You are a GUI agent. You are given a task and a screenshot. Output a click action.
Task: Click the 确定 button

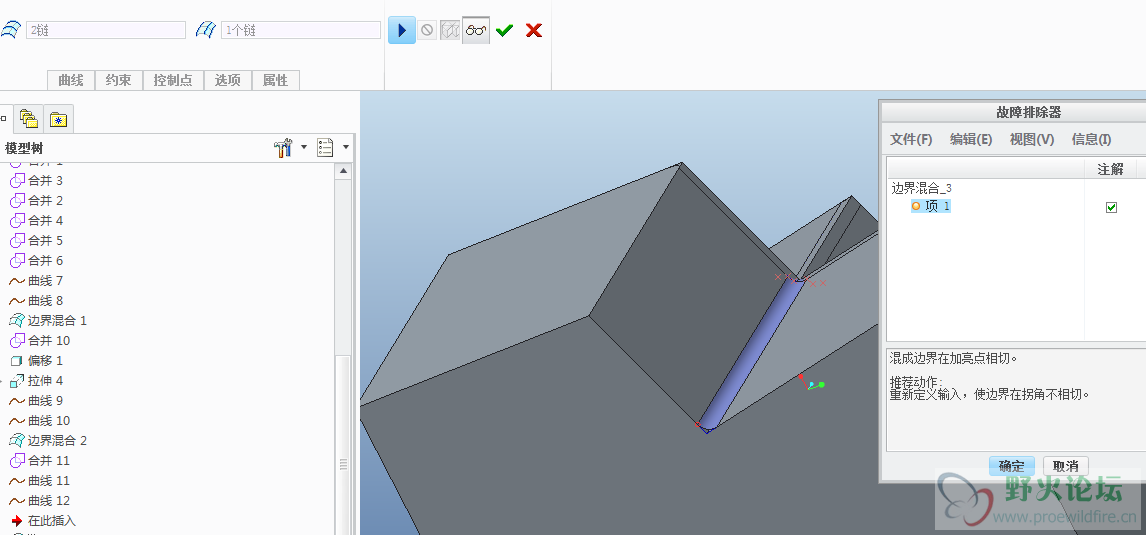click(1011, 466)
